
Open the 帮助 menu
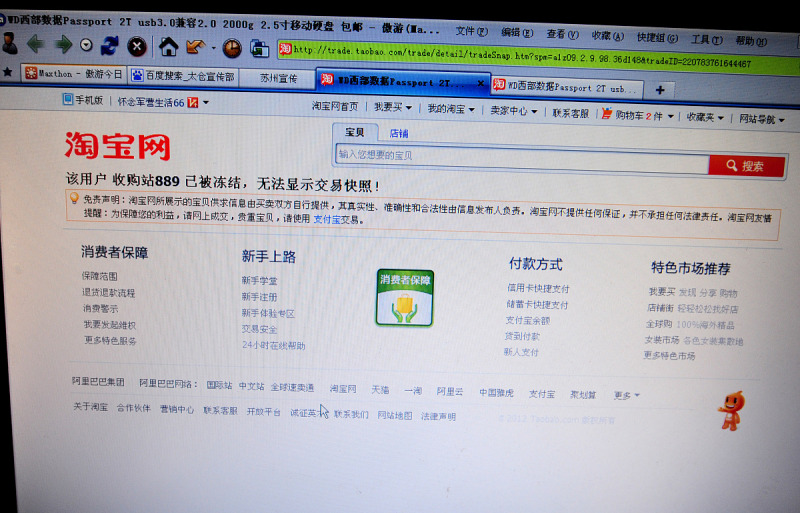click(751, 41)
